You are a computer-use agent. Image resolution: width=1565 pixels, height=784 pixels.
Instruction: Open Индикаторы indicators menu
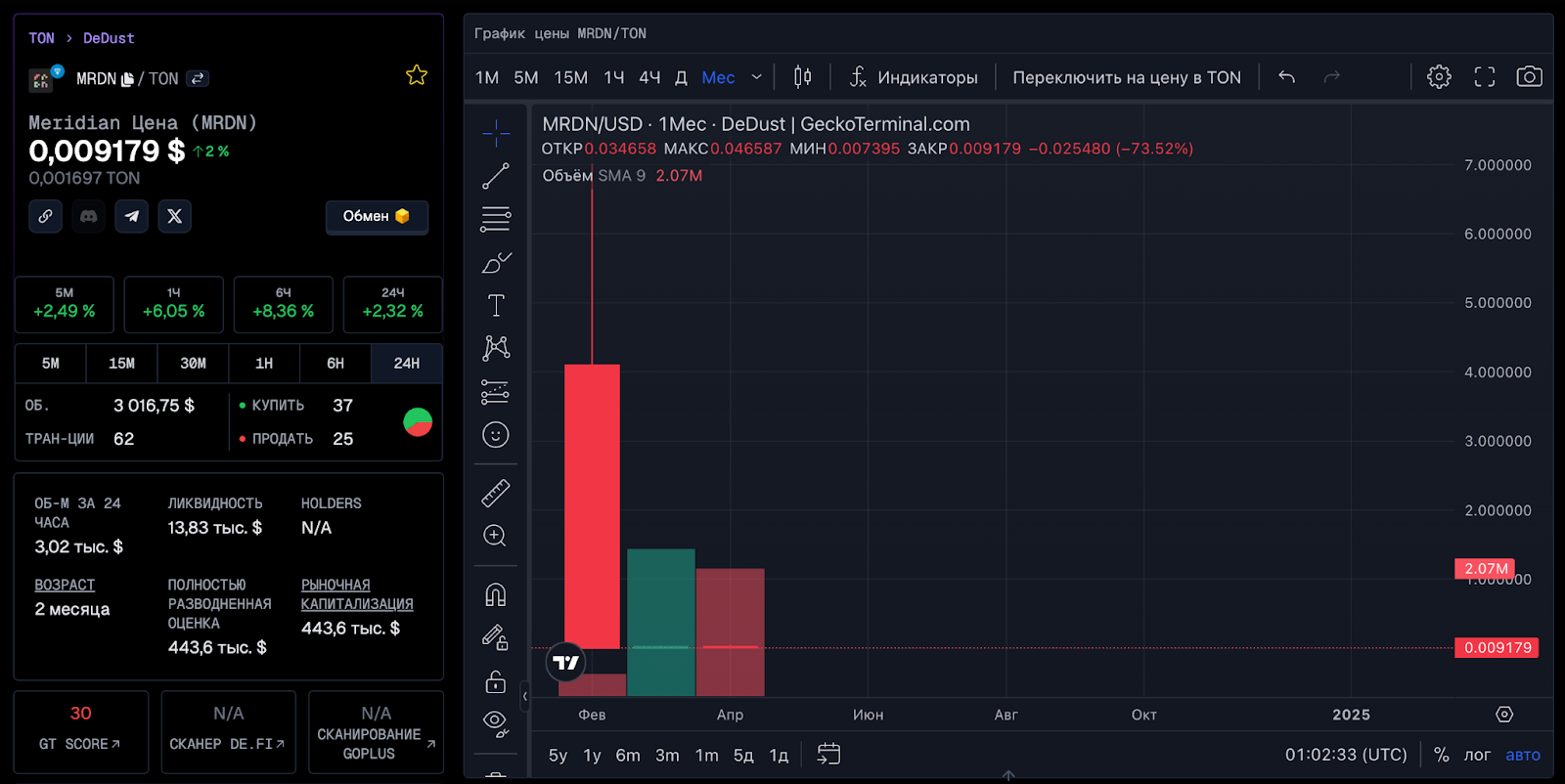914,77
